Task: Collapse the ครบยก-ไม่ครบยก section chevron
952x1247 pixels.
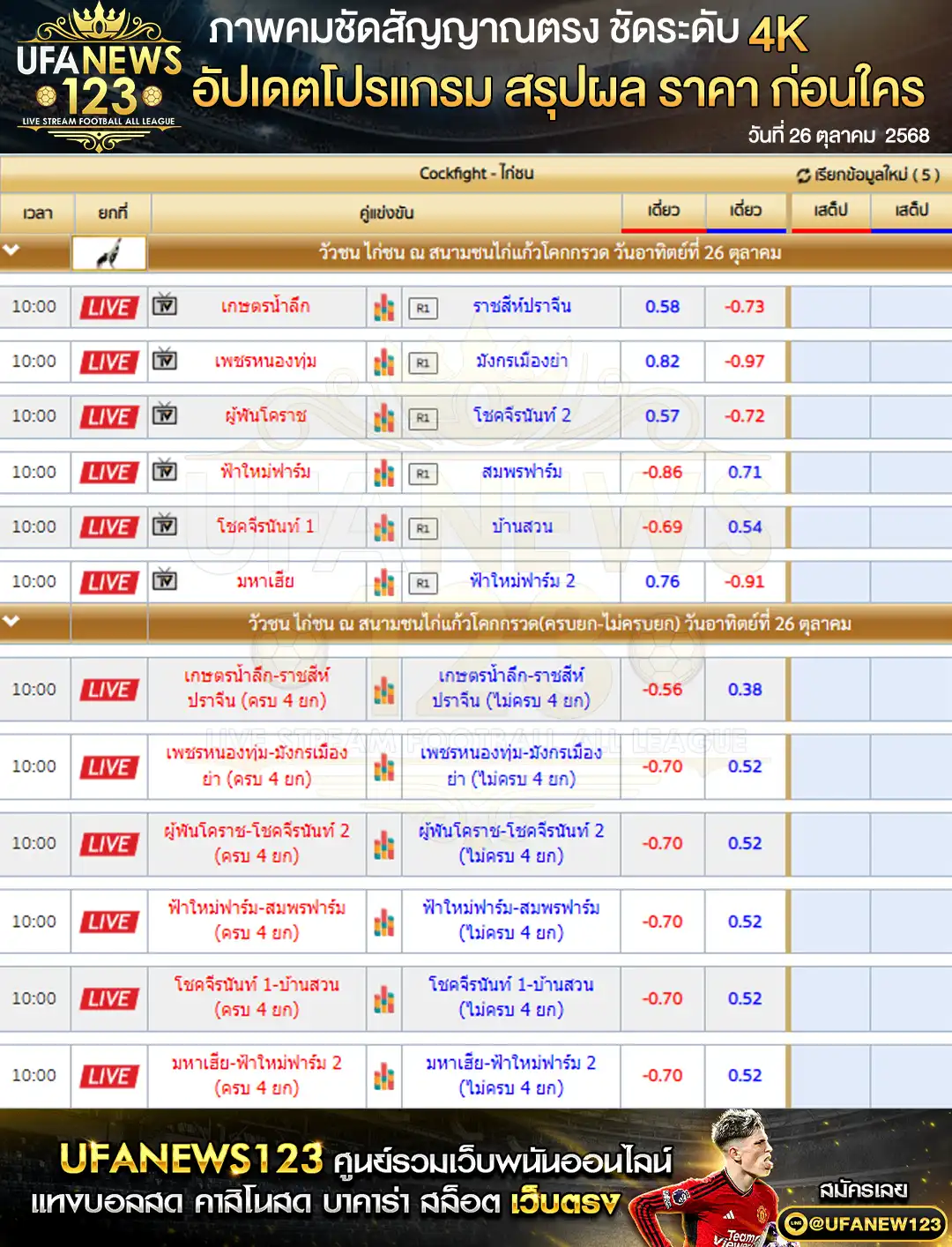Action: (x=11, y=622)
